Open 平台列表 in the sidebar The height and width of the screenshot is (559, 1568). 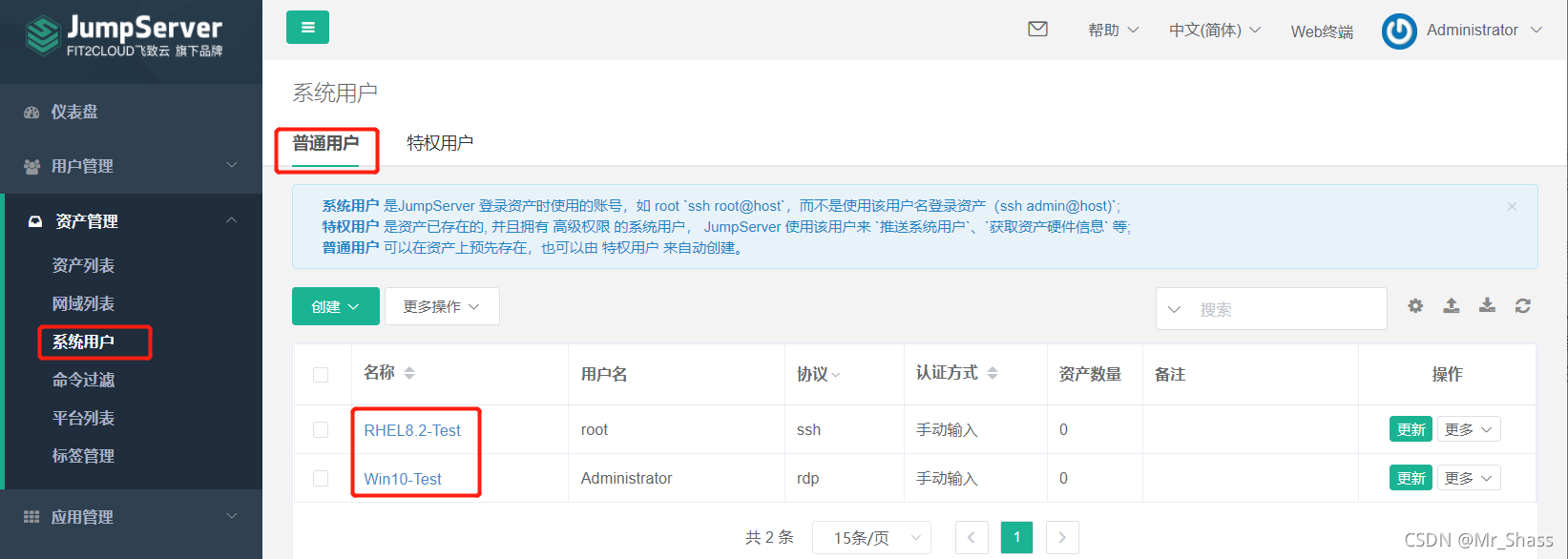[83, 418]
